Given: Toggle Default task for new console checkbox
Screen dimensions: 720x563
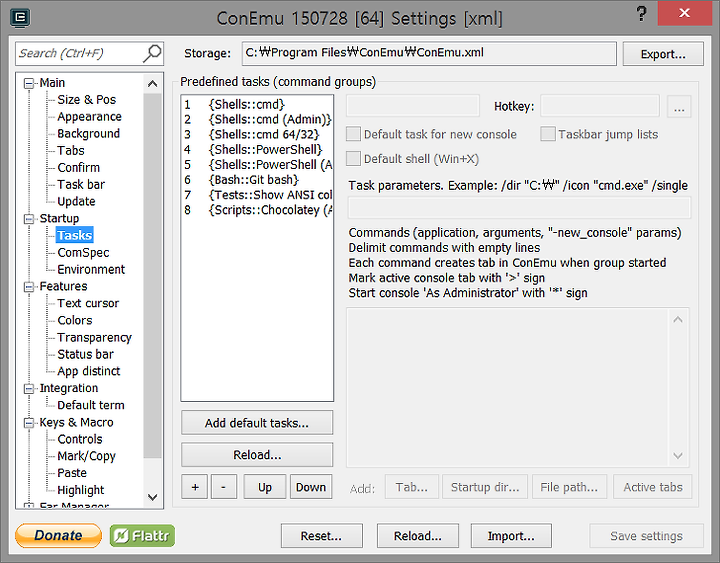Looking at the screenshot, I should tap(353, 134).
